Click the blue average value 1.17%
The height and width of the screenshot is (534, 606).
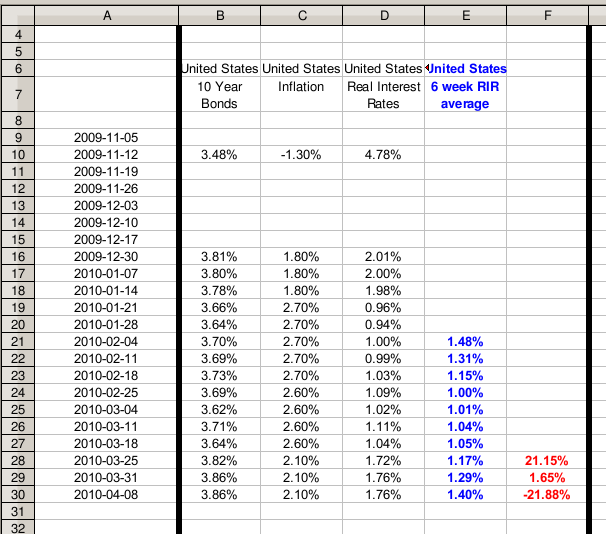pos(465,461)
